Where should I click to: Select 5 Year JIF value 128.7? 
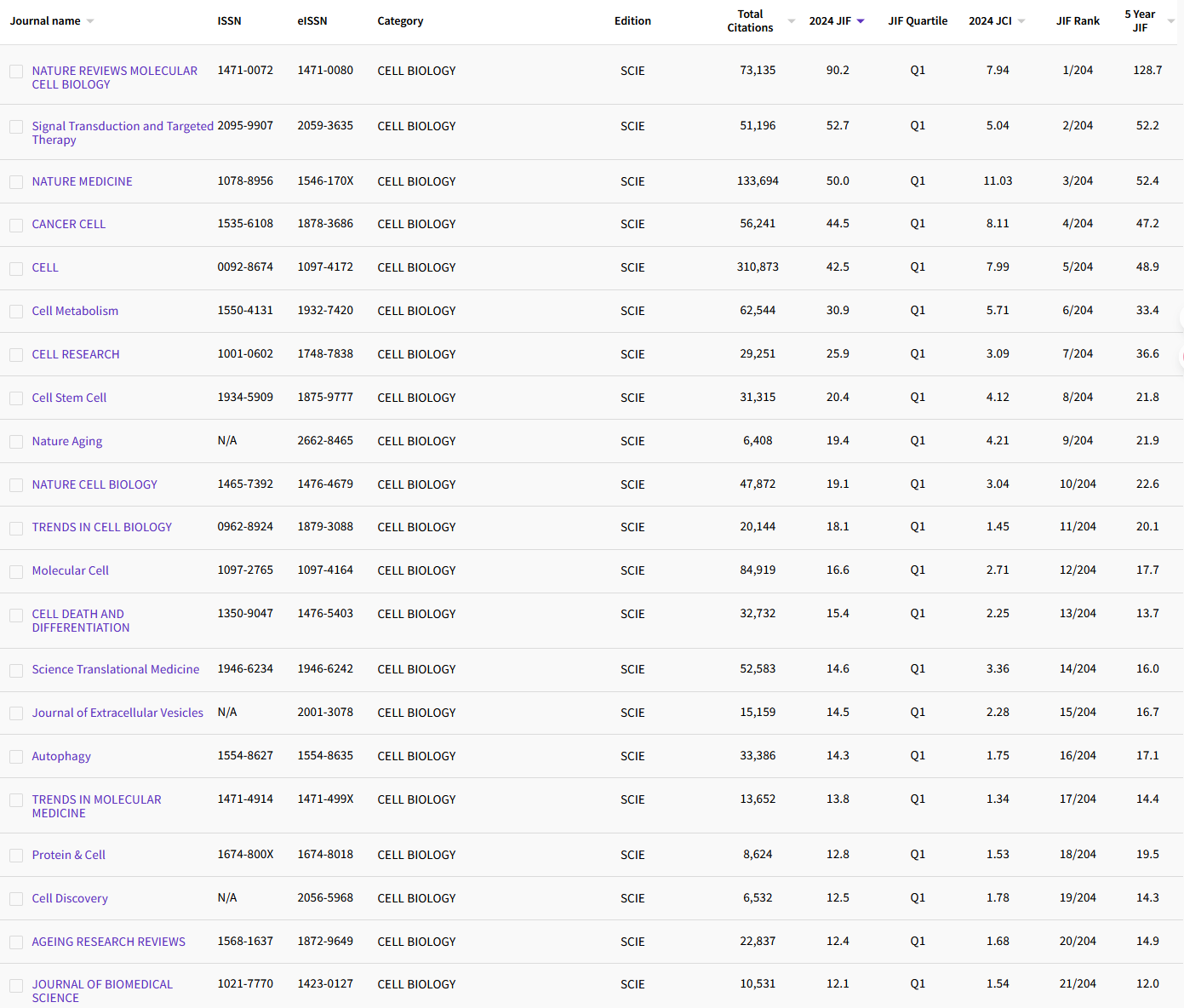[x=1147, y=70]
